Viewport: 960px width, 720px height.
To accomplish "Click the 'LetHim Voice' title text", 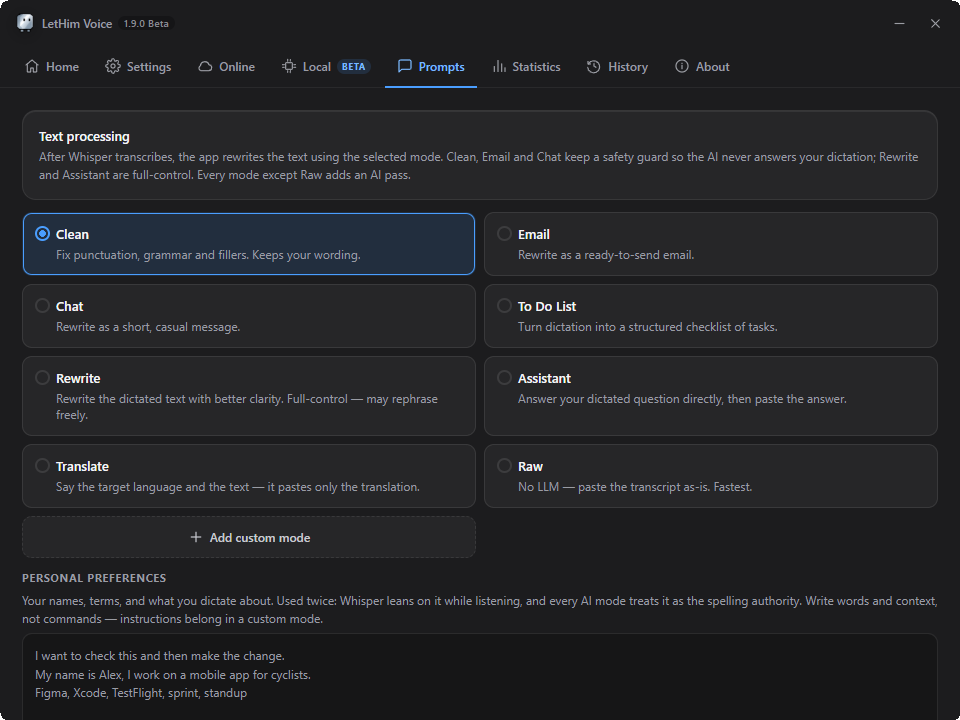I will (77, 24).
